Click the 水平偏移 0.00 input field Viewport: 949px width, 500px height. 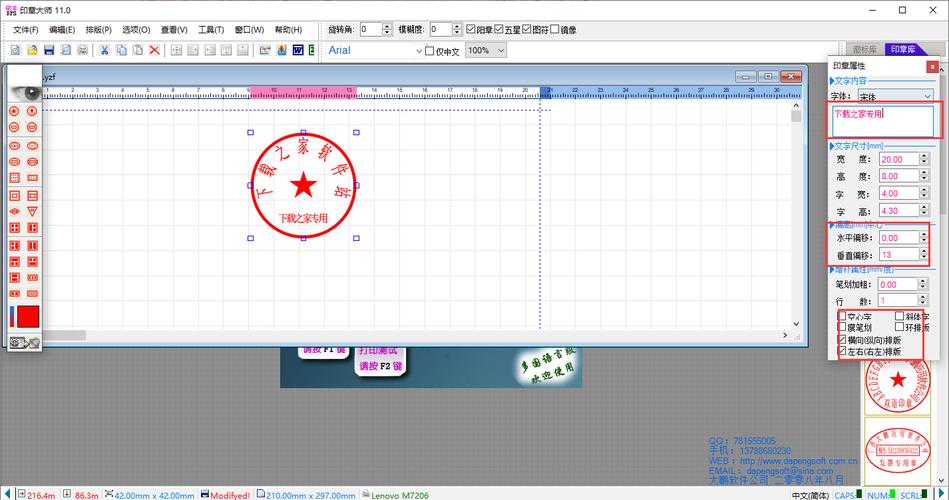click(x=899, y=238)
